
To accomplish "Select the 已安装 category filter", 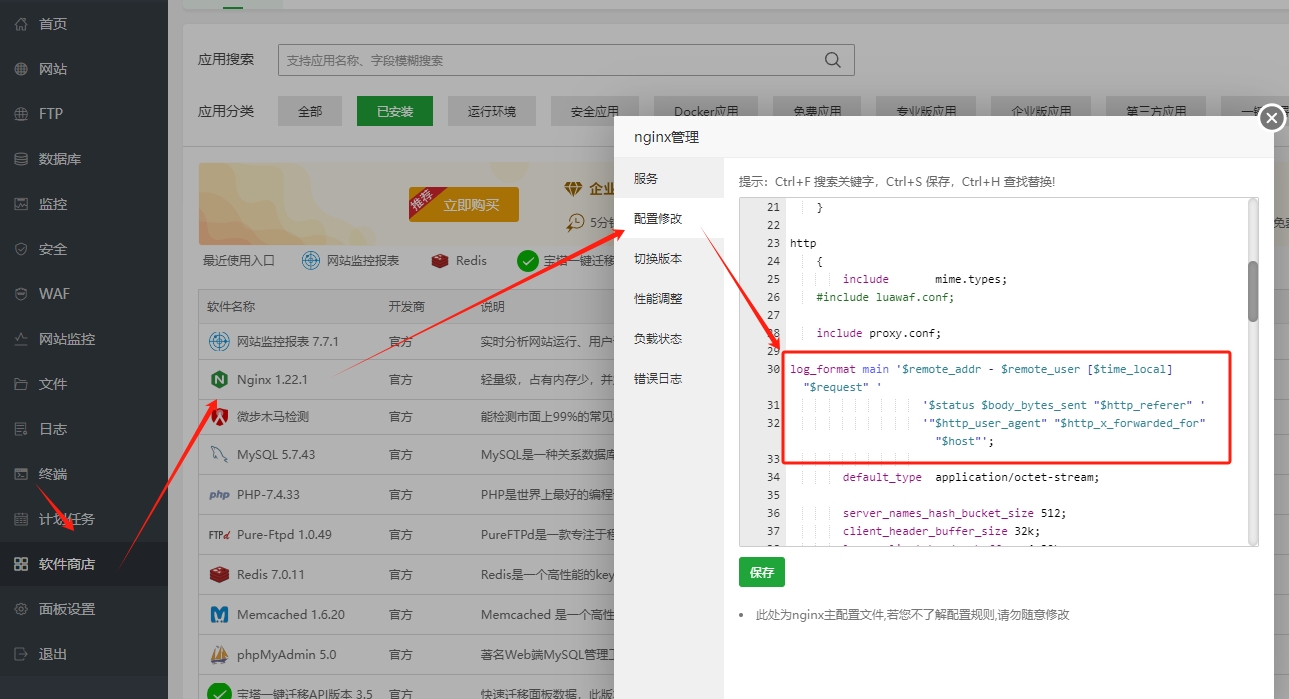I will [x=395, y=111].
